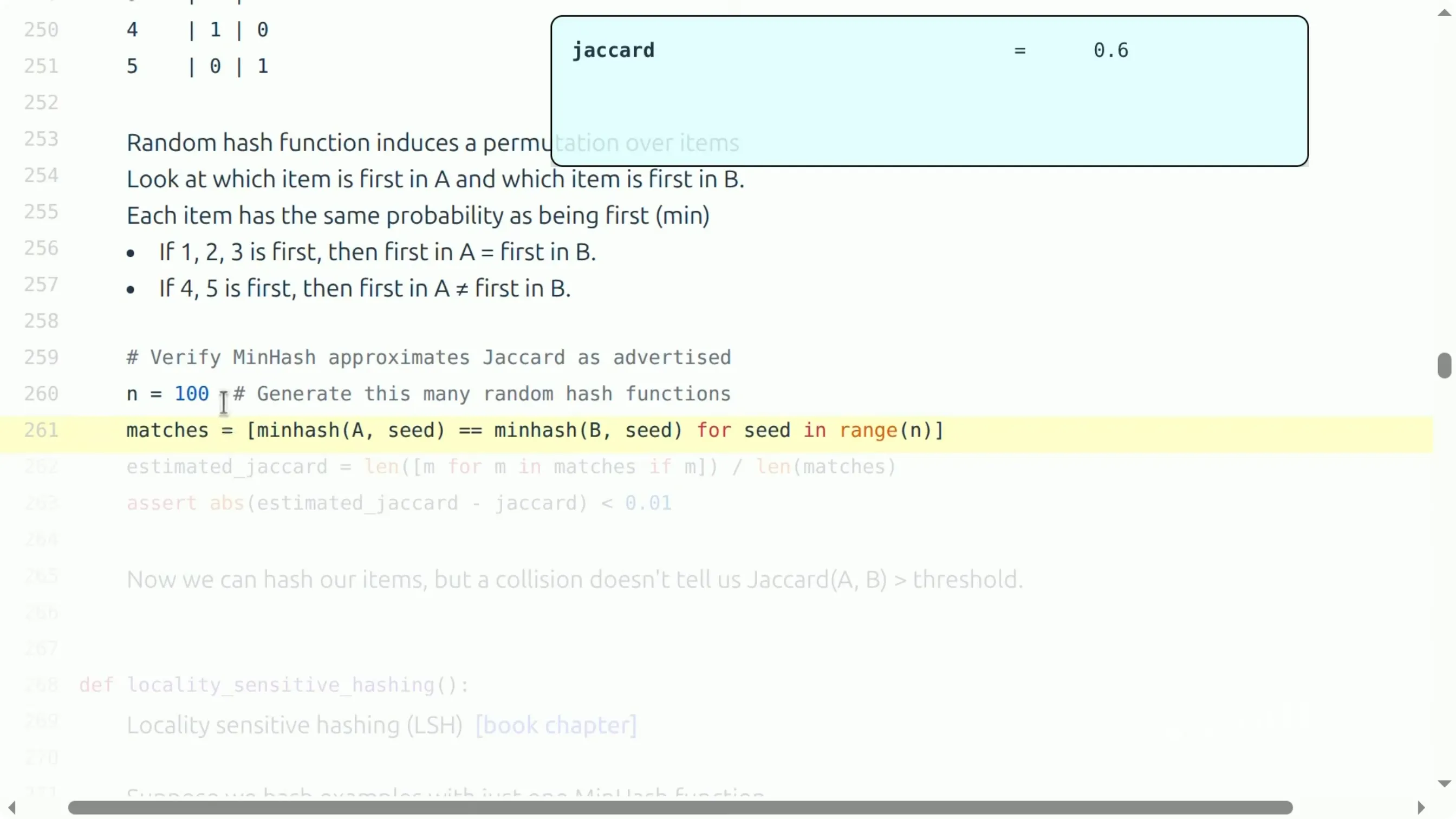Click the jaccard variable name in tooltip
This screenshot has width=1456, height=819.
(x=613, y=50)
